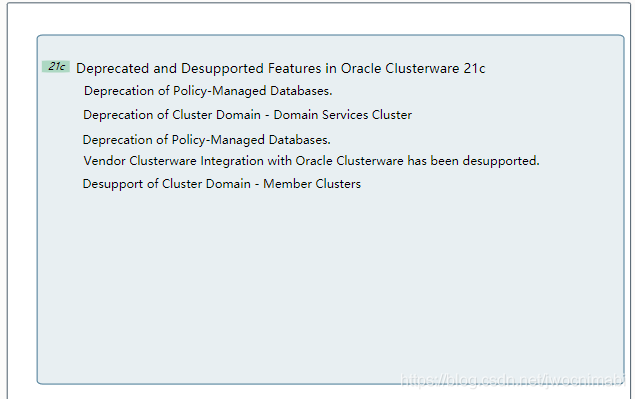The height and width of the screenshot is (399, 635).
Task: Click the blog.csdn.net watermark URL
Action: point(512,380)
